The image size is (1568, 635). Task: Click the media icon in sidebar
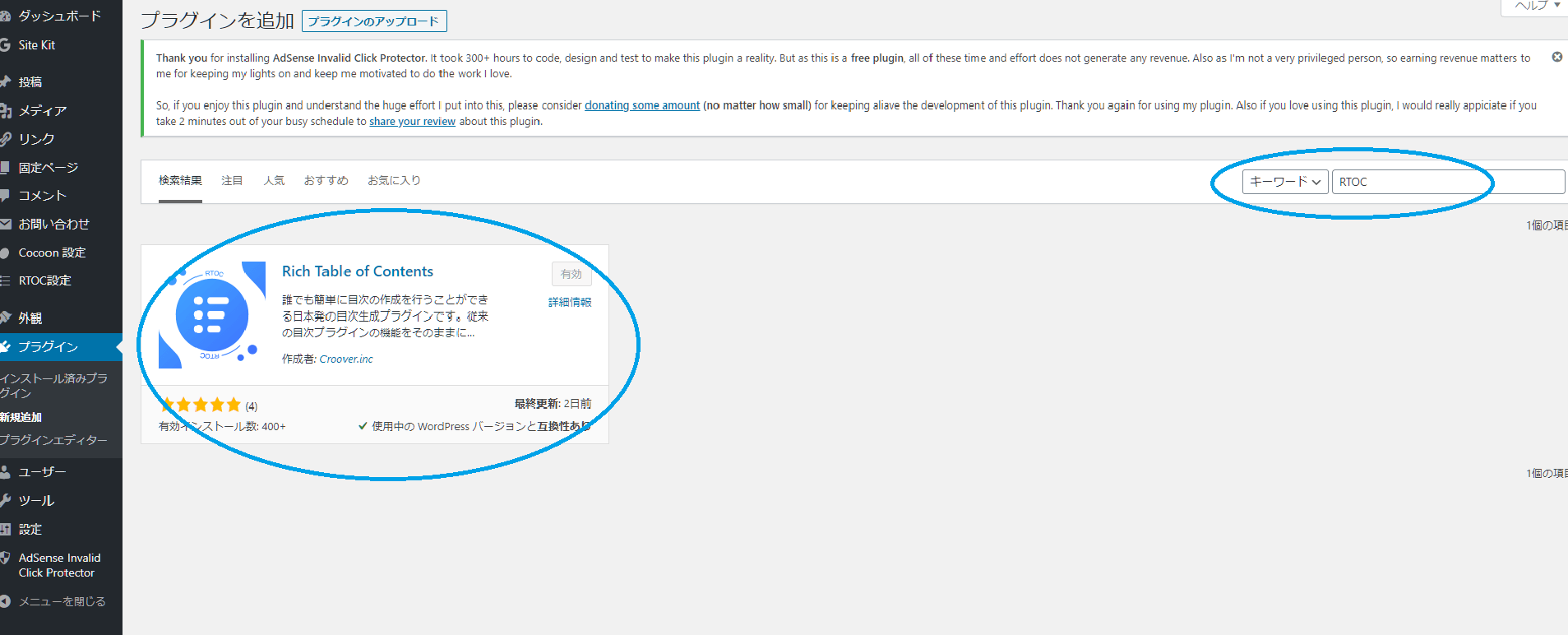tap(5, 111)
